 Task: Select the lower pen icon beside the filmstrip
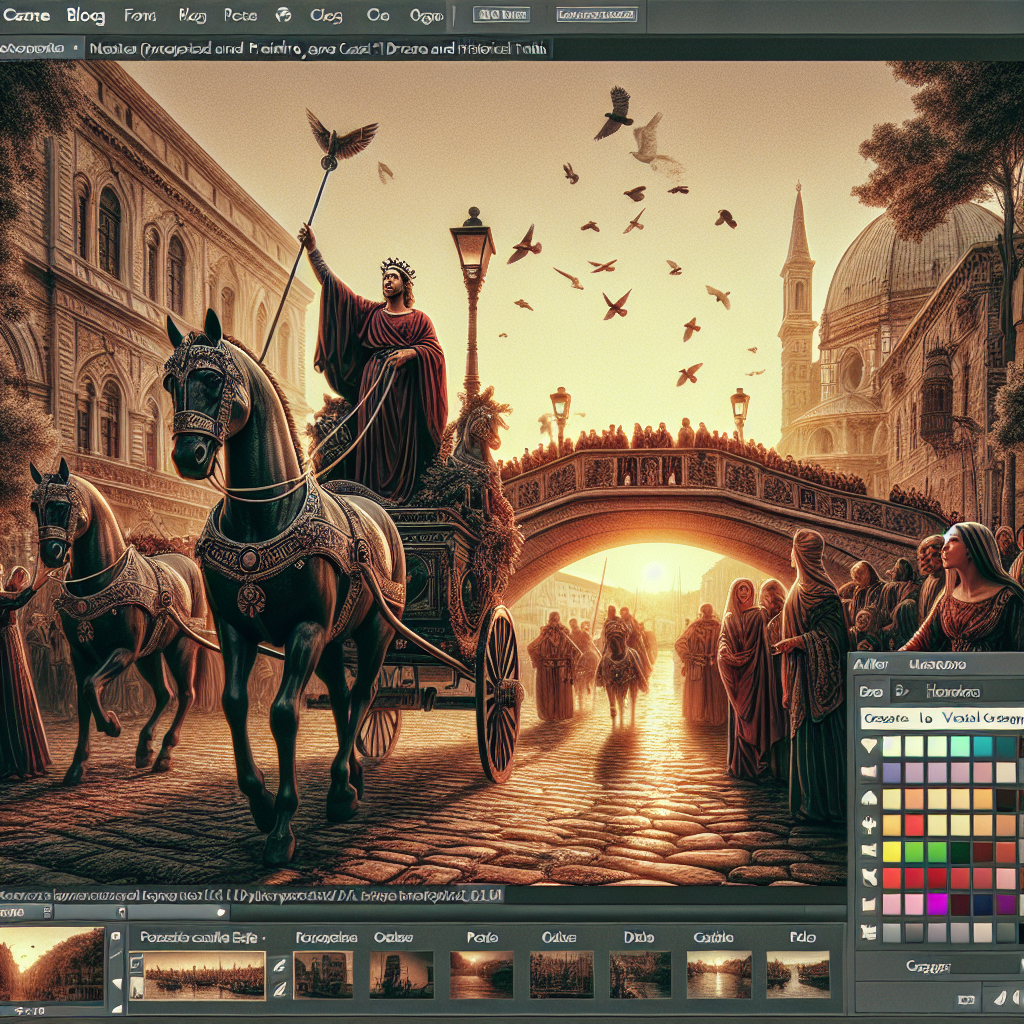click(x=281, y=987)
